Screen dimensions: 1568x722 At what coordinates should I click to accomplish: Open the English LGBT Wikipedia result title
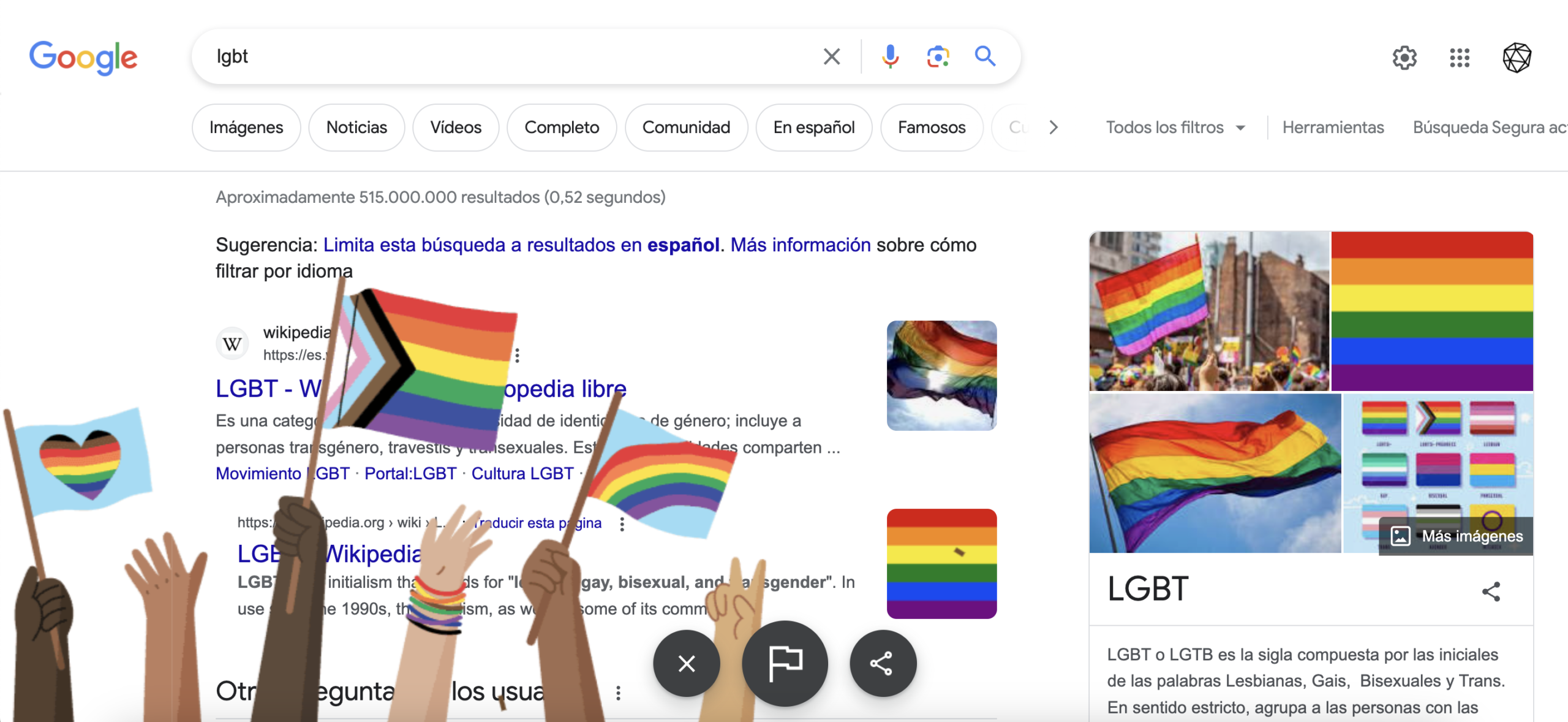click(x=330, y=553)
